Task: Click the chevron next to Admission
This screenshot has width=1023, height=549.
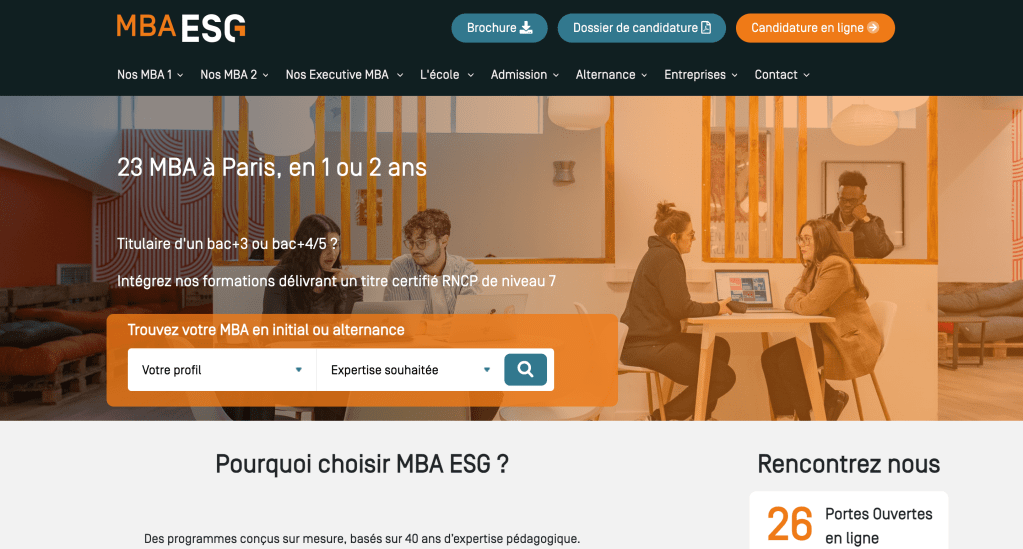Action: (556, 76)
